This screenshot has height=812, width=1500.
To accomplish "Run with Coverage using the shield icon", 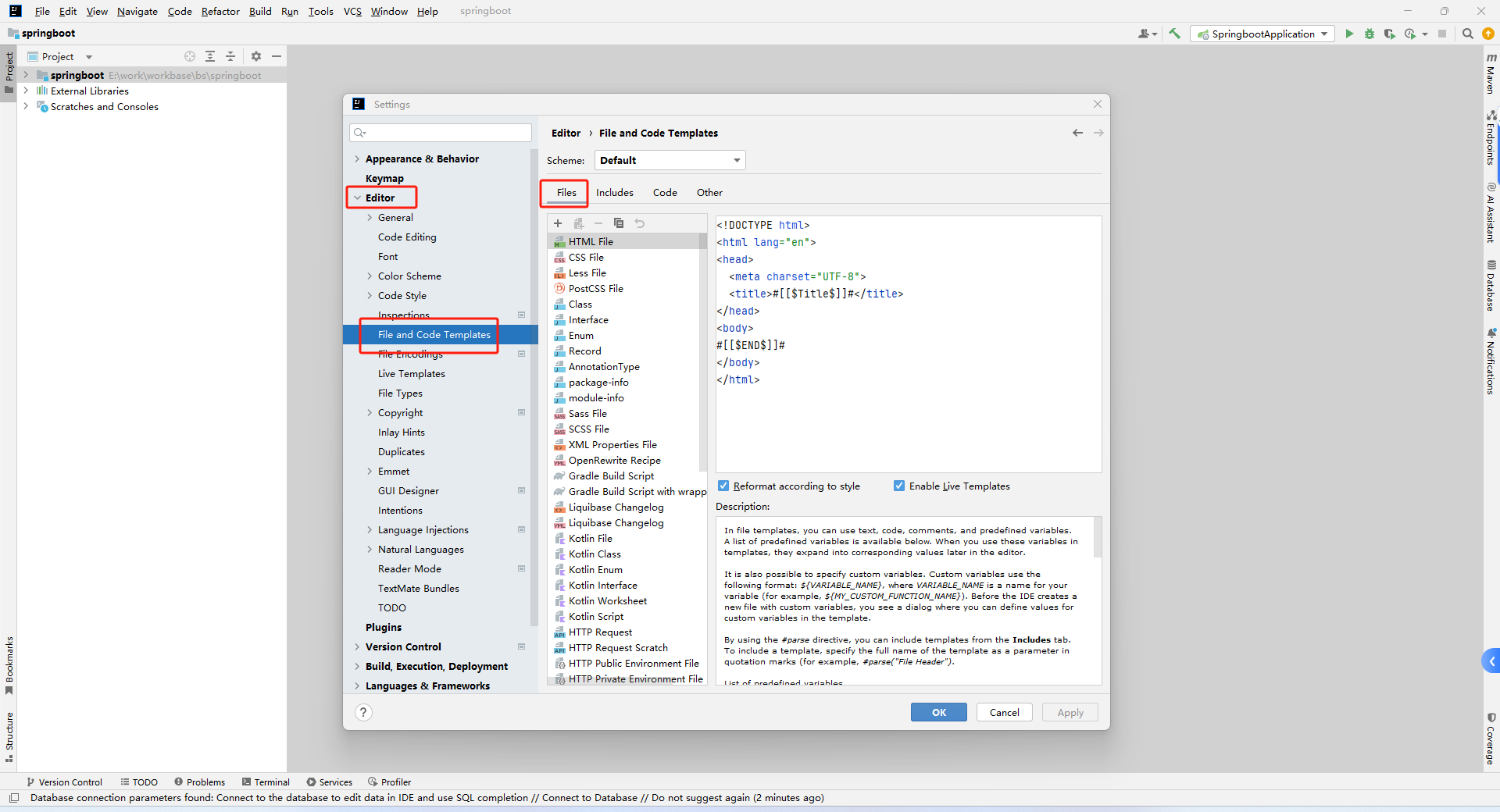I will pos(1389,34).
